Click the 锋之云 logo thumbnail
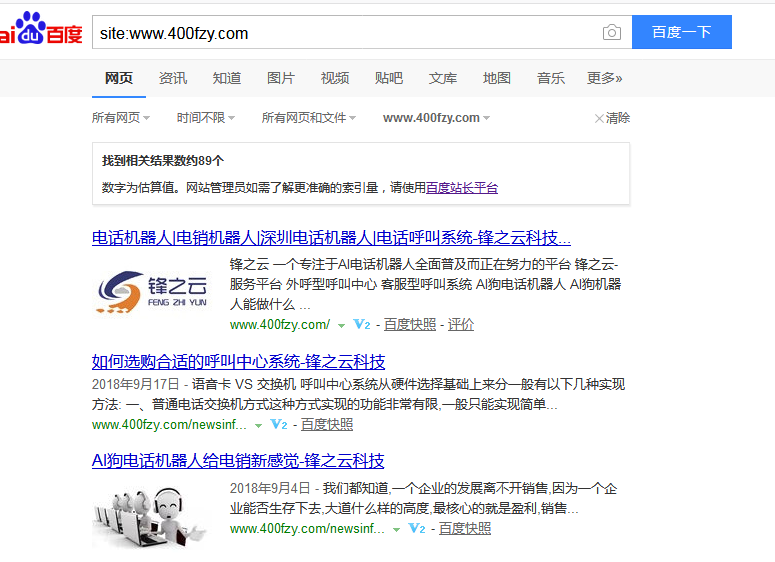Image resolution: width=775 pixels, height=562 pixels. (x=152, y=291)
